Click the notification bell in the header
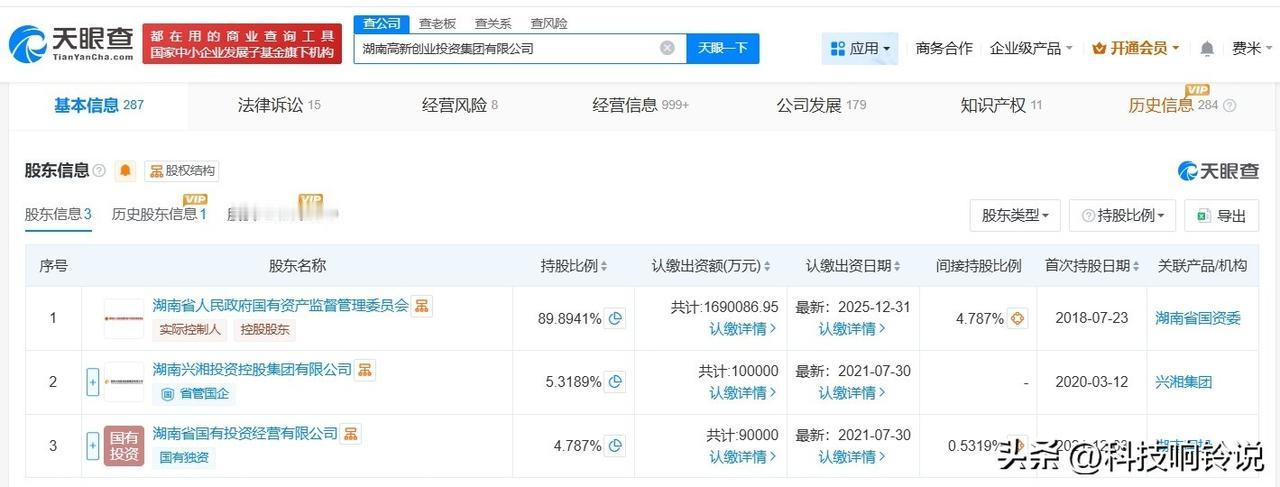This screenshot has height=487, width=1280. click(x=1207, y=48)
